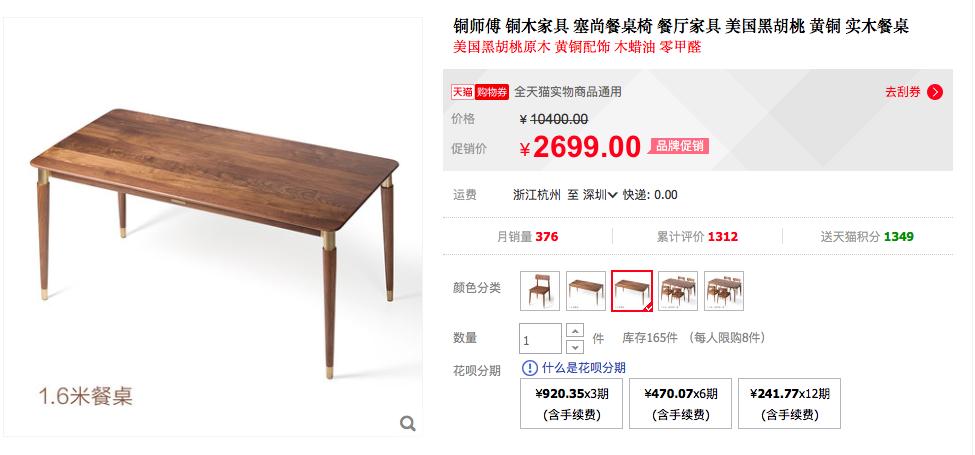
Task: Decrease quantity with the down arrow
Action: pos(575,347)
